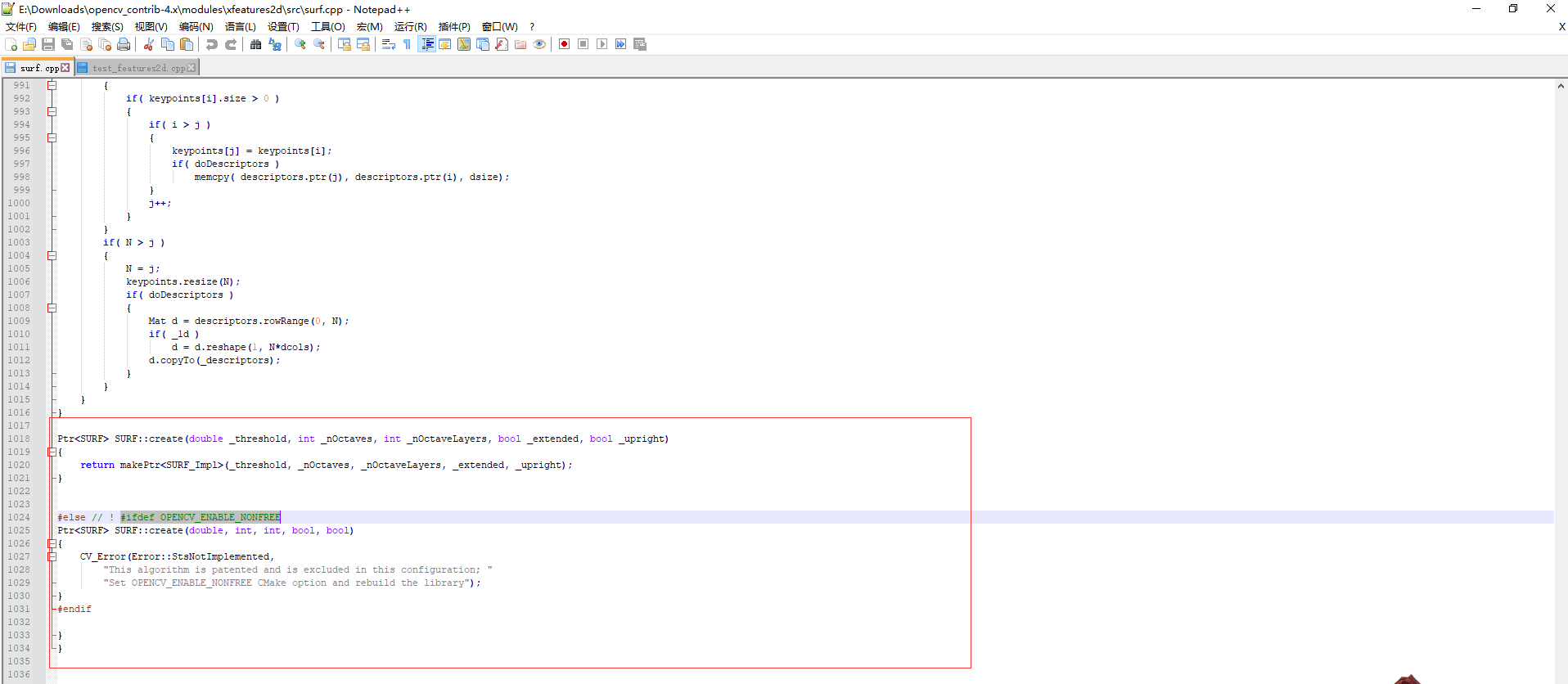Close the surf.cpp tab
The image size is (1568, 684).
click(65, 68)
